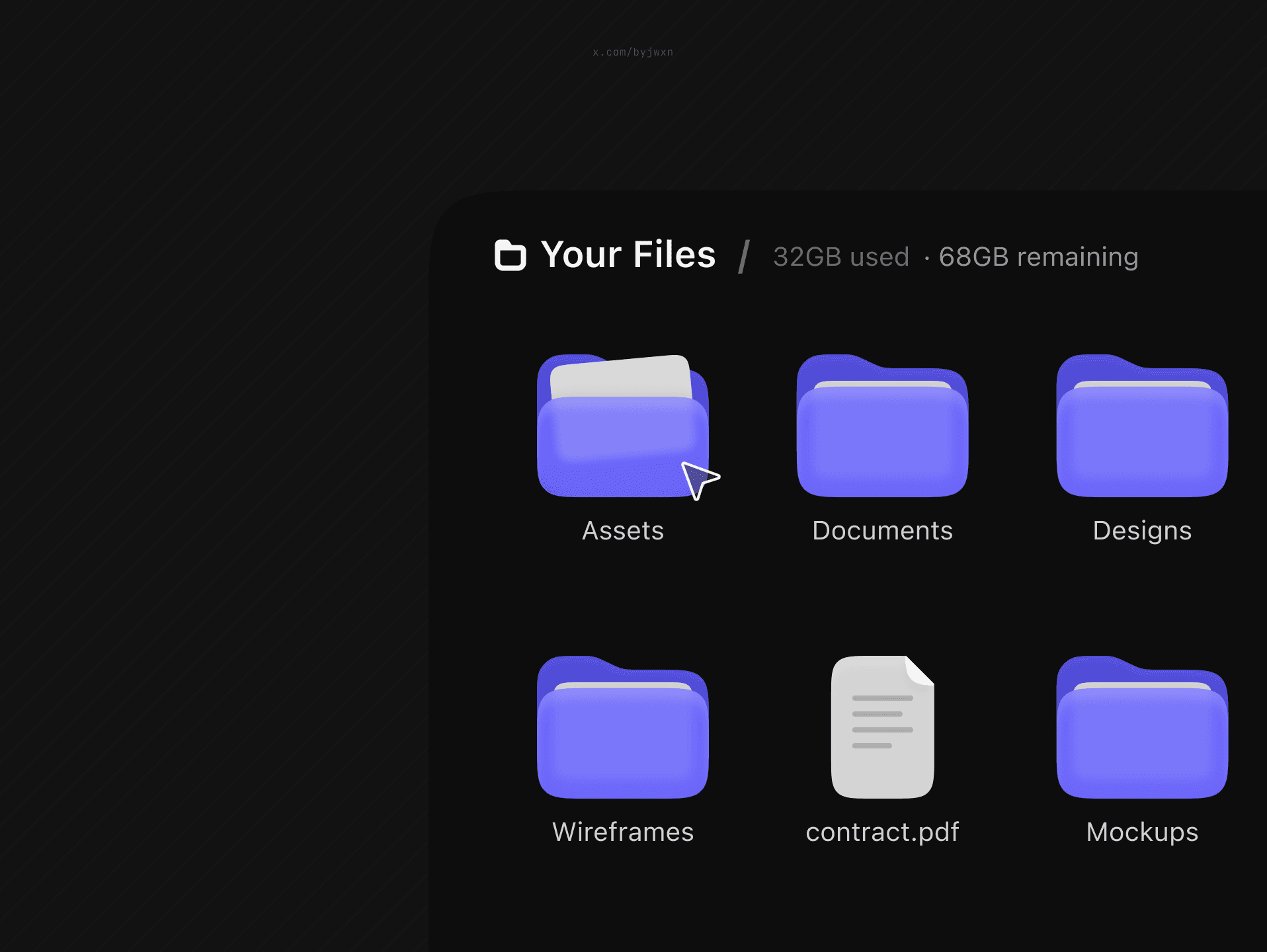Open the Assets folder icon
Screen dimensions: 1267x952
623,426
